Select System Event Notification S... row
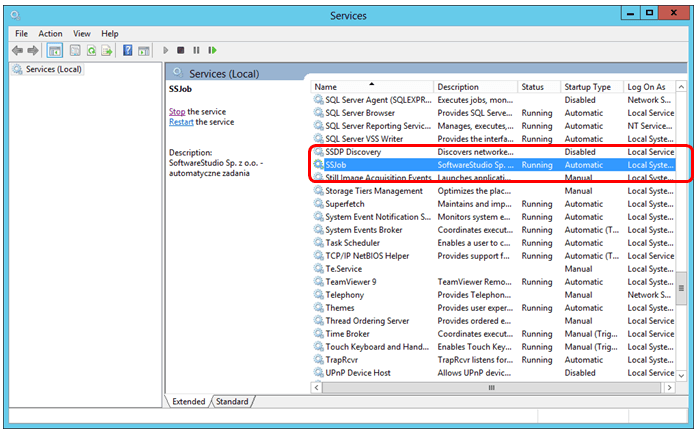 click(x=493, y=217)
